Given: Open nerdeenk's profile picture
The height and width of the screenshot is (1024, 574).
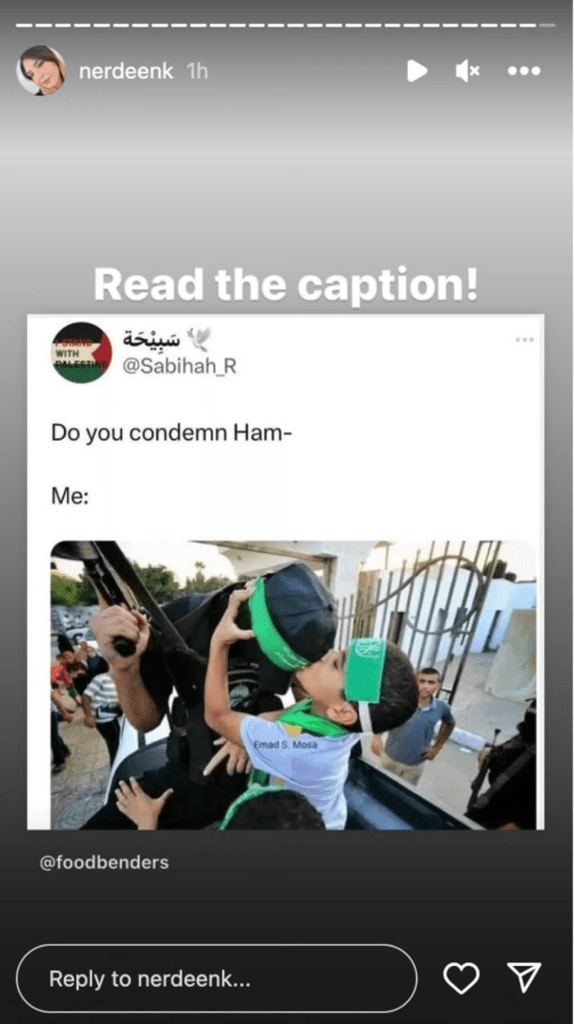Looking at the screenshot, I should pos(41,71).
